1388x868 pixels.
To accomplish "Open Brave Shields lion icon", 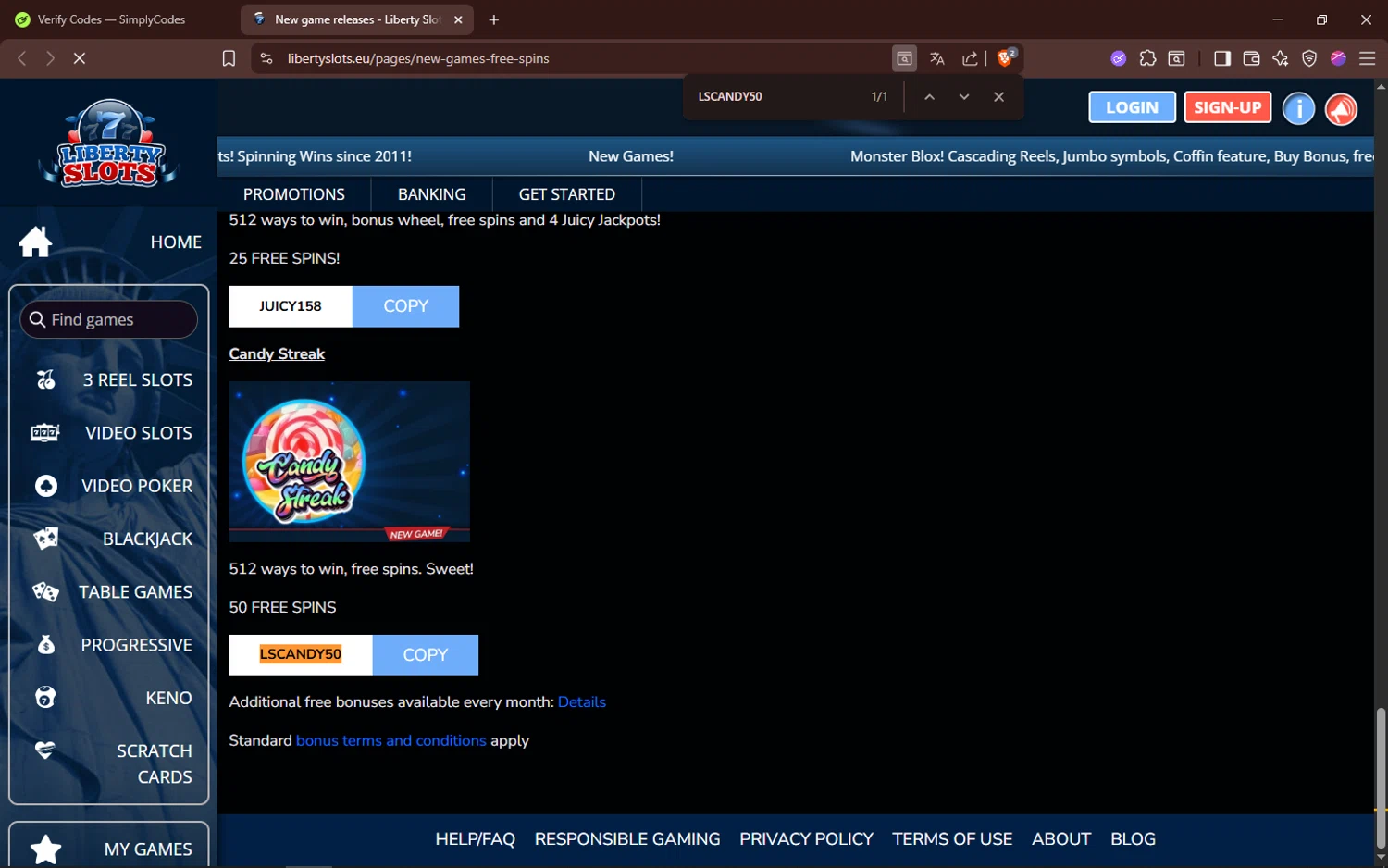I will (x=1006, y=57).
